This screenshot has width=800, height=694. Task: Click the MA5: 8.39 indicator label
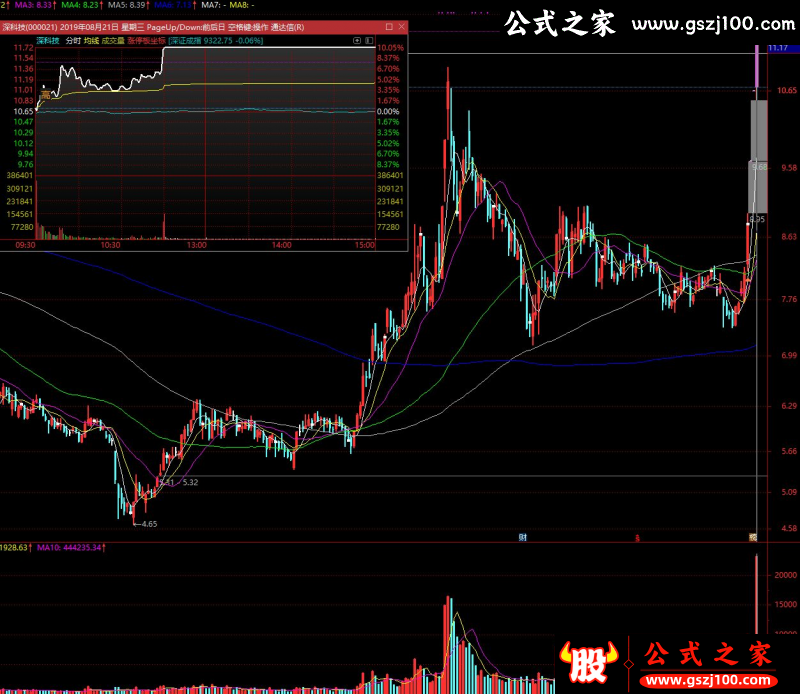[129, 5]
